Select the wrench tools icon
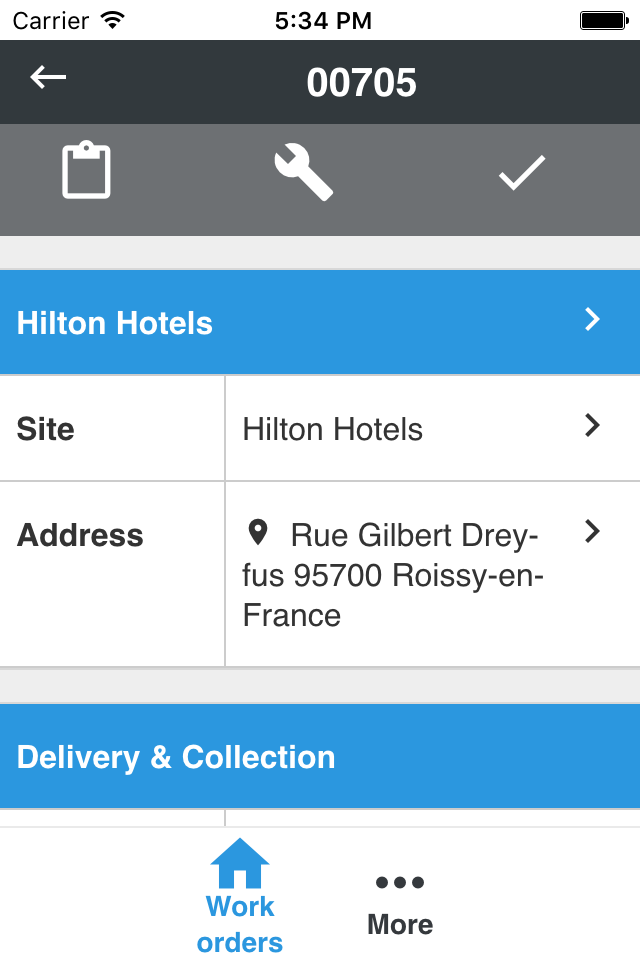This screenshot has height=960, width=640. [x=304, y=171]
